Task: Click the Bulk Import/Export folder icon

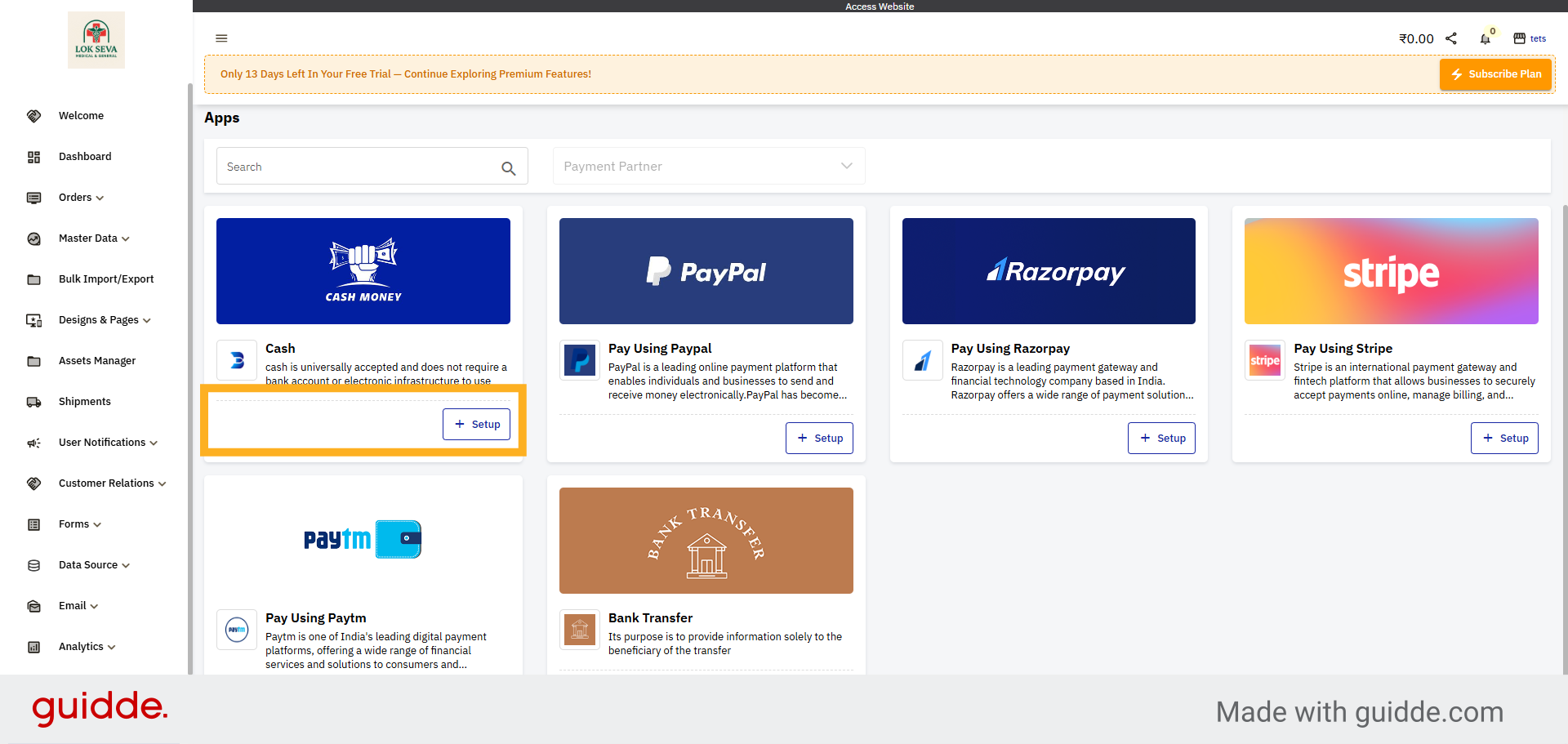Action: point(33,279)
